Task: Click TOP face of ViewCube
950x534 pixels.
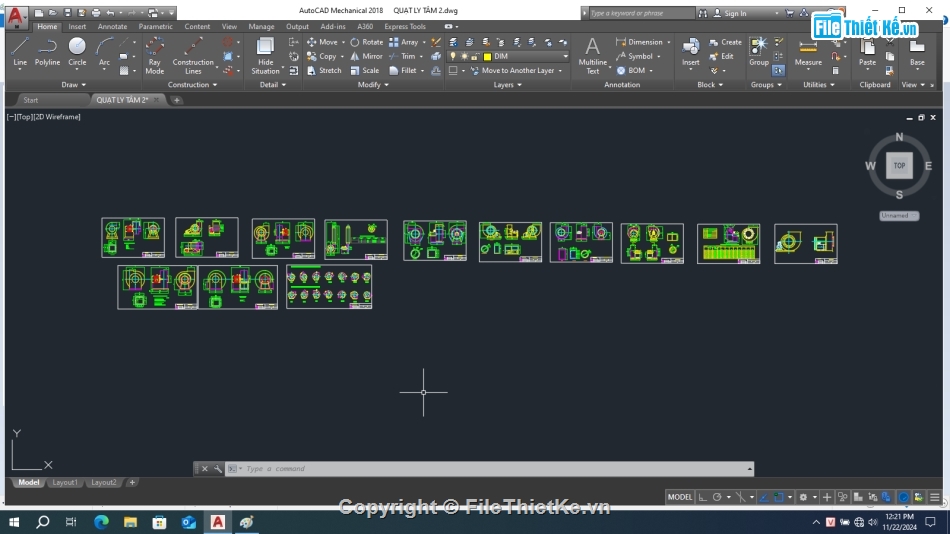Action: (x=899, y=165)
